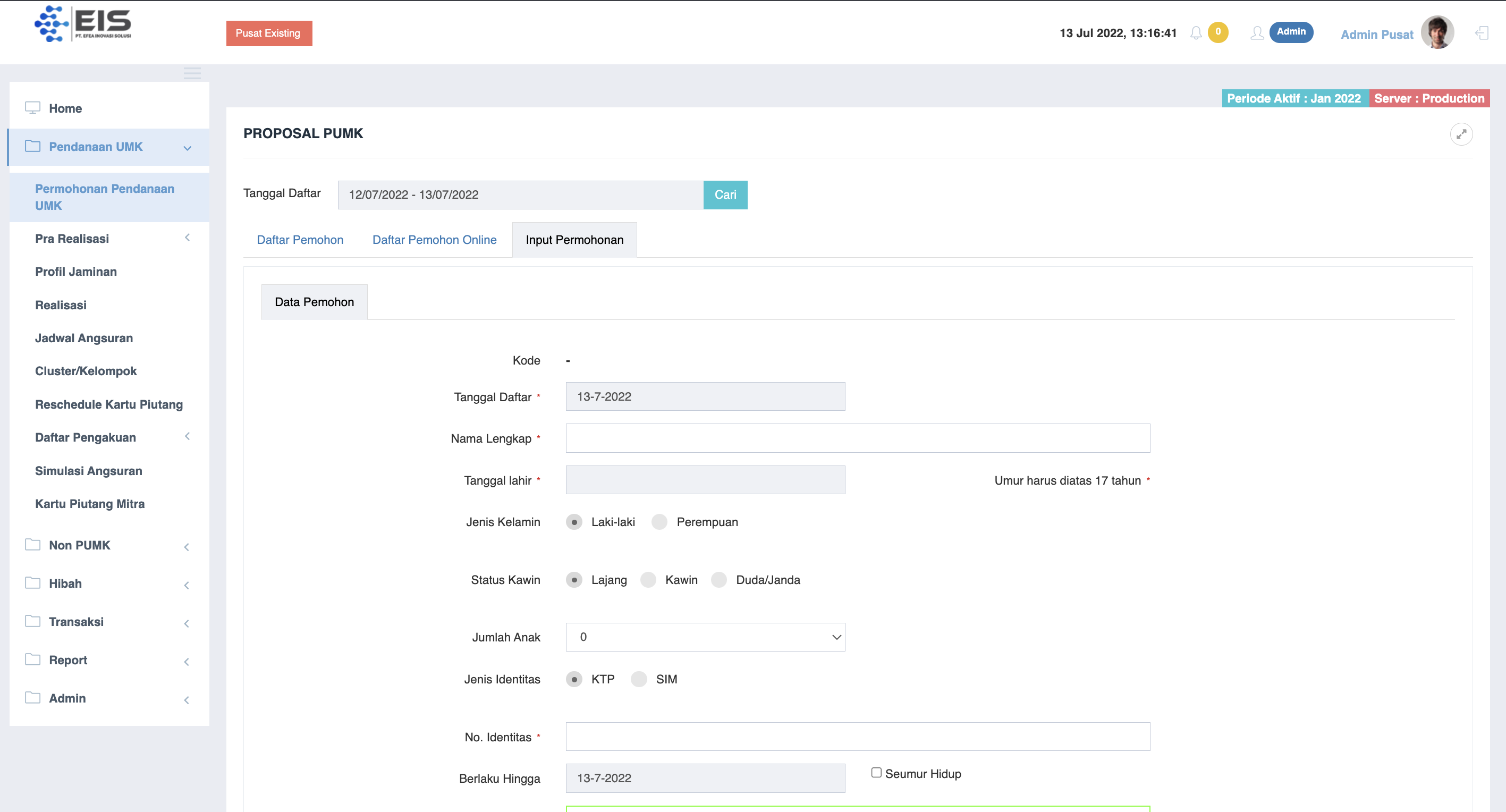Expand panel with fullscreen arrows icon
The height and width of the screenshot is (812, 1506).
[1461, 134]
